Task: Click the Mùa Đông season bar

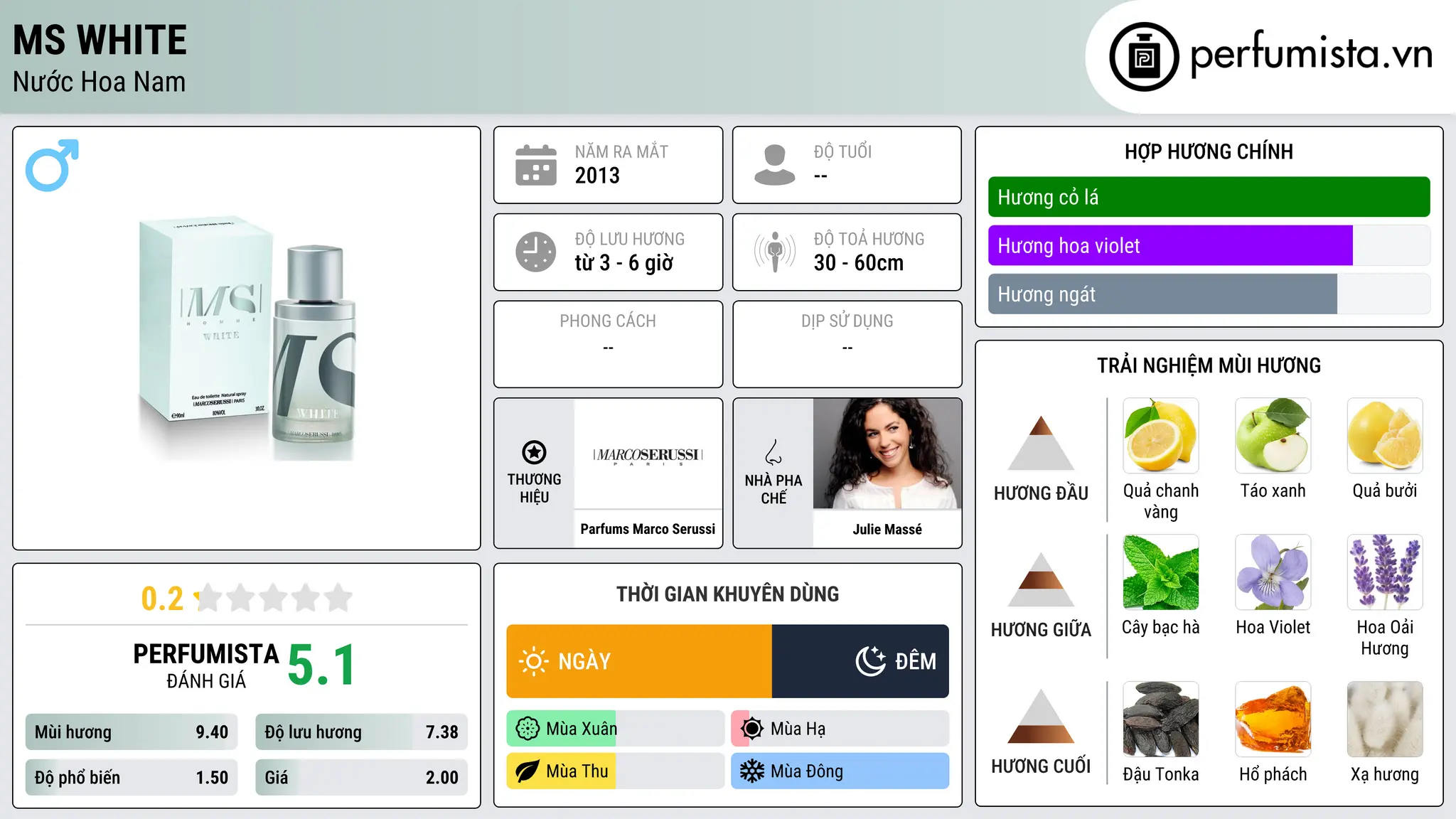Action: tap(840, 771)
